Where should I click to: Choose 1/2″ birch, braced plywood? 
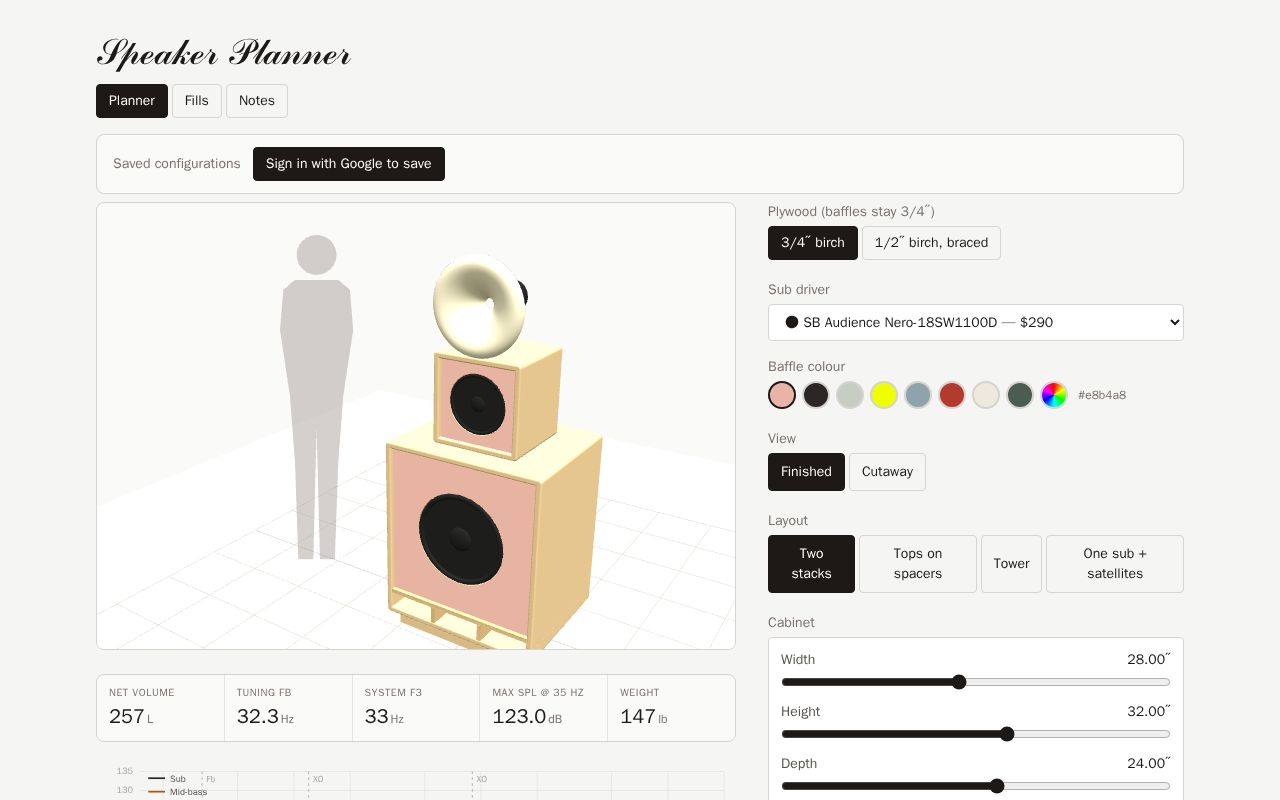pos(931,243)
